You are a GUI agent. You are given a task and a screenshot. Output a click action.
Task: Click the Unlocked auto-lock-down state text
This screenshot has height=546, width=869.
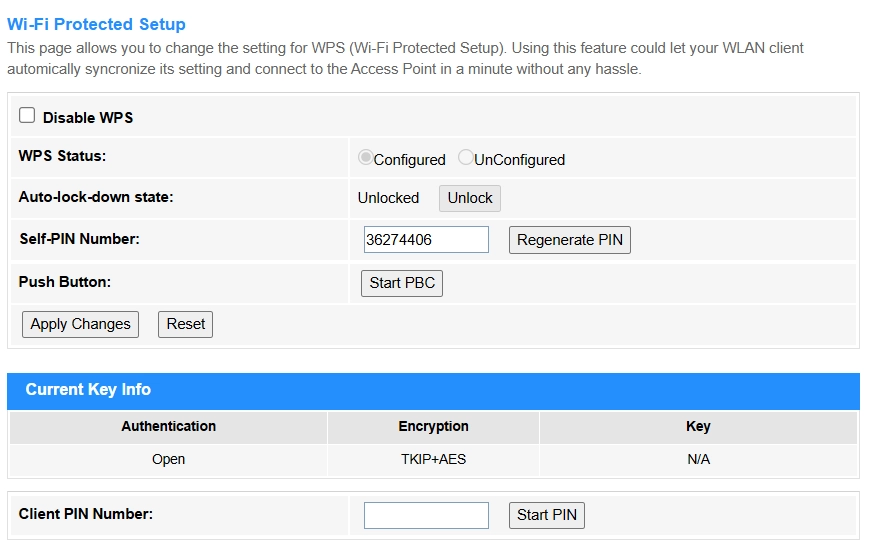[388, 198]
